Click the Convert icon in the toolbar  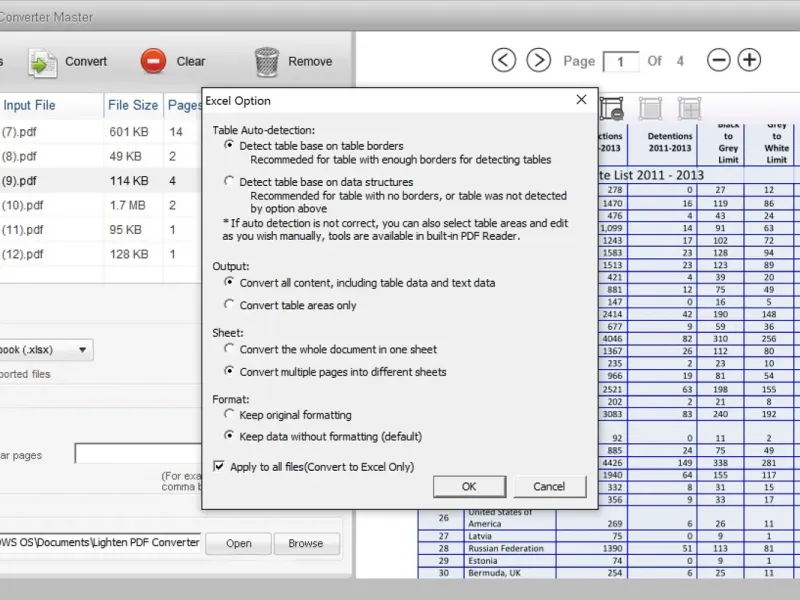[x=42, y=62]
